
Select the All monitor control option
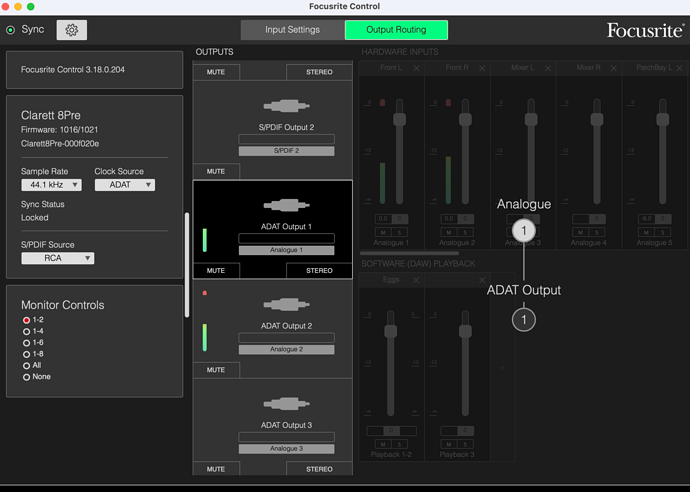[26, 365]
